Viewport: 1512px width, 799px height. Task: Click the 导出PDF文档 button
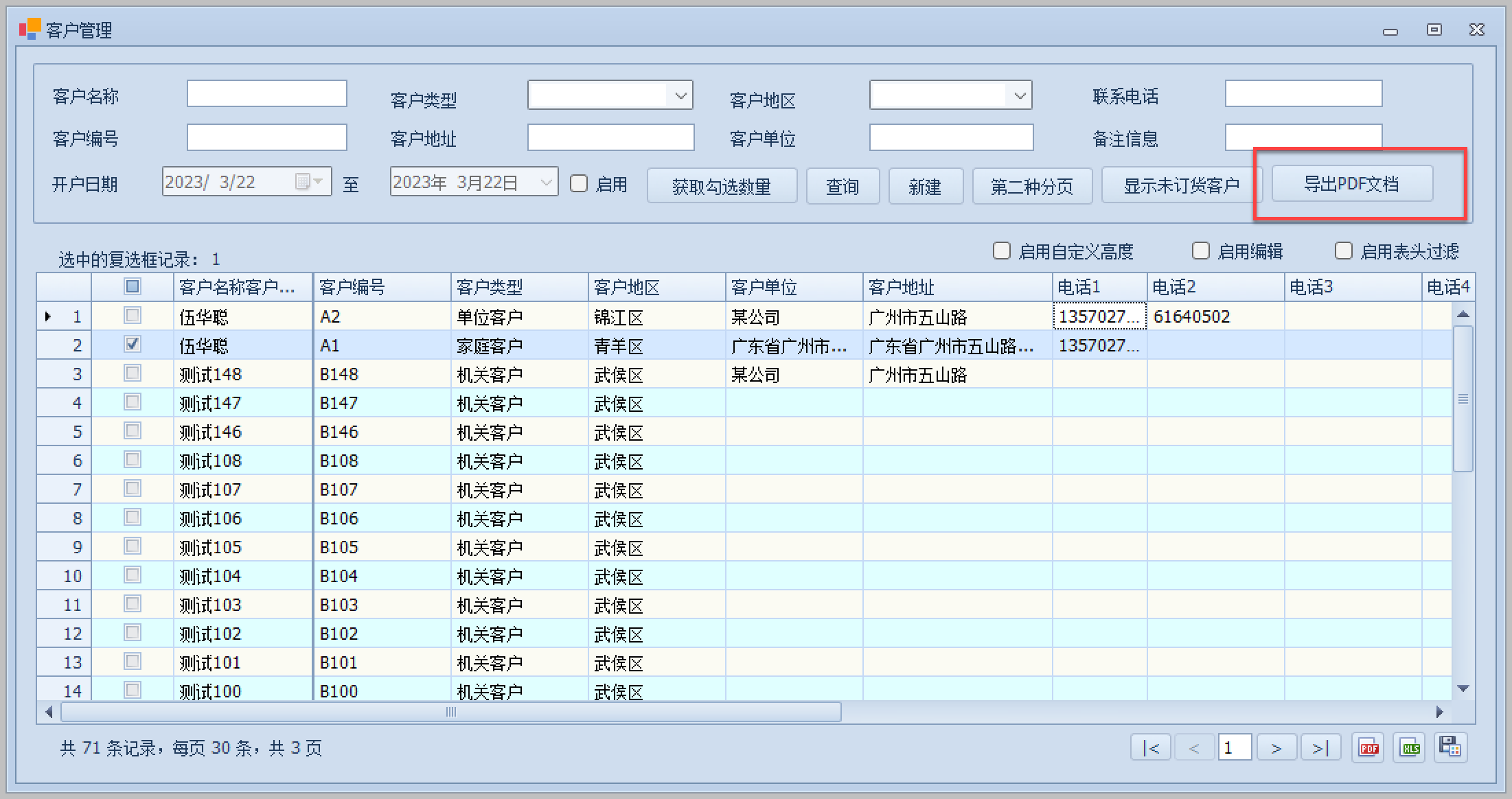[1351, 184]
